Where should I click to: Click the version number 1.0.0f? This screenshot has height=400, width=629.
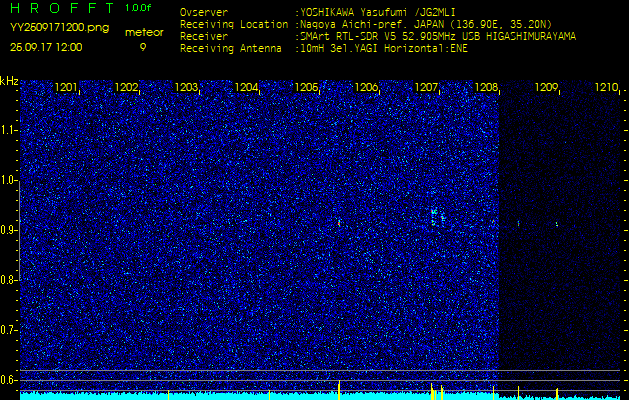coord(138,8)
